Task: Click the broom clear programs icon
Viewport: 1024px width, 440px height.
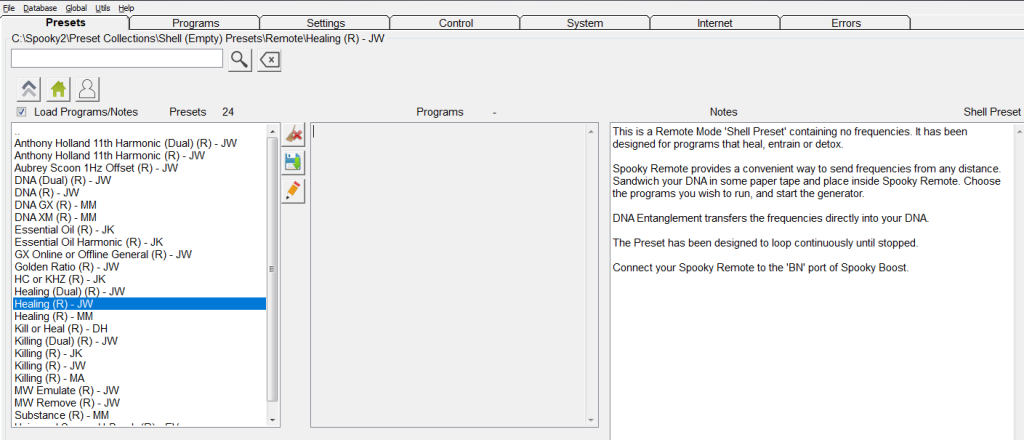Action: 294,134
